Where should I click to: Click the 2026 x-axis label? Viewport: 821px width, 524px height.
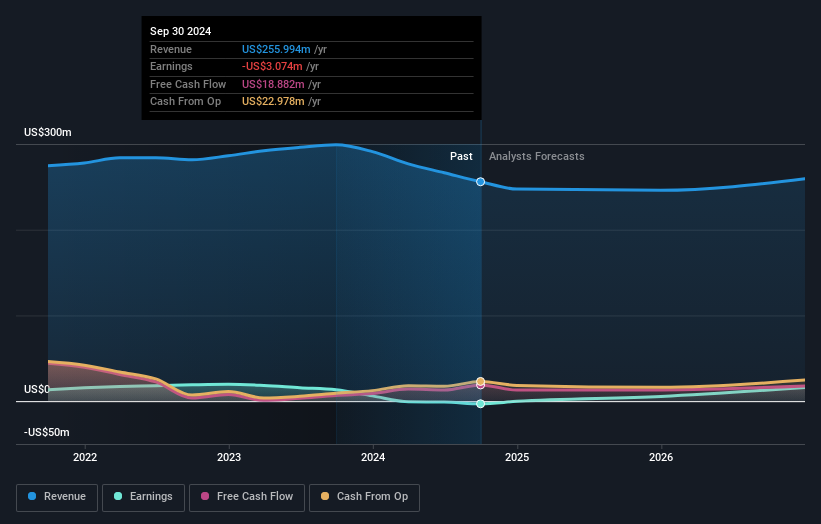(x=661, y=457)
